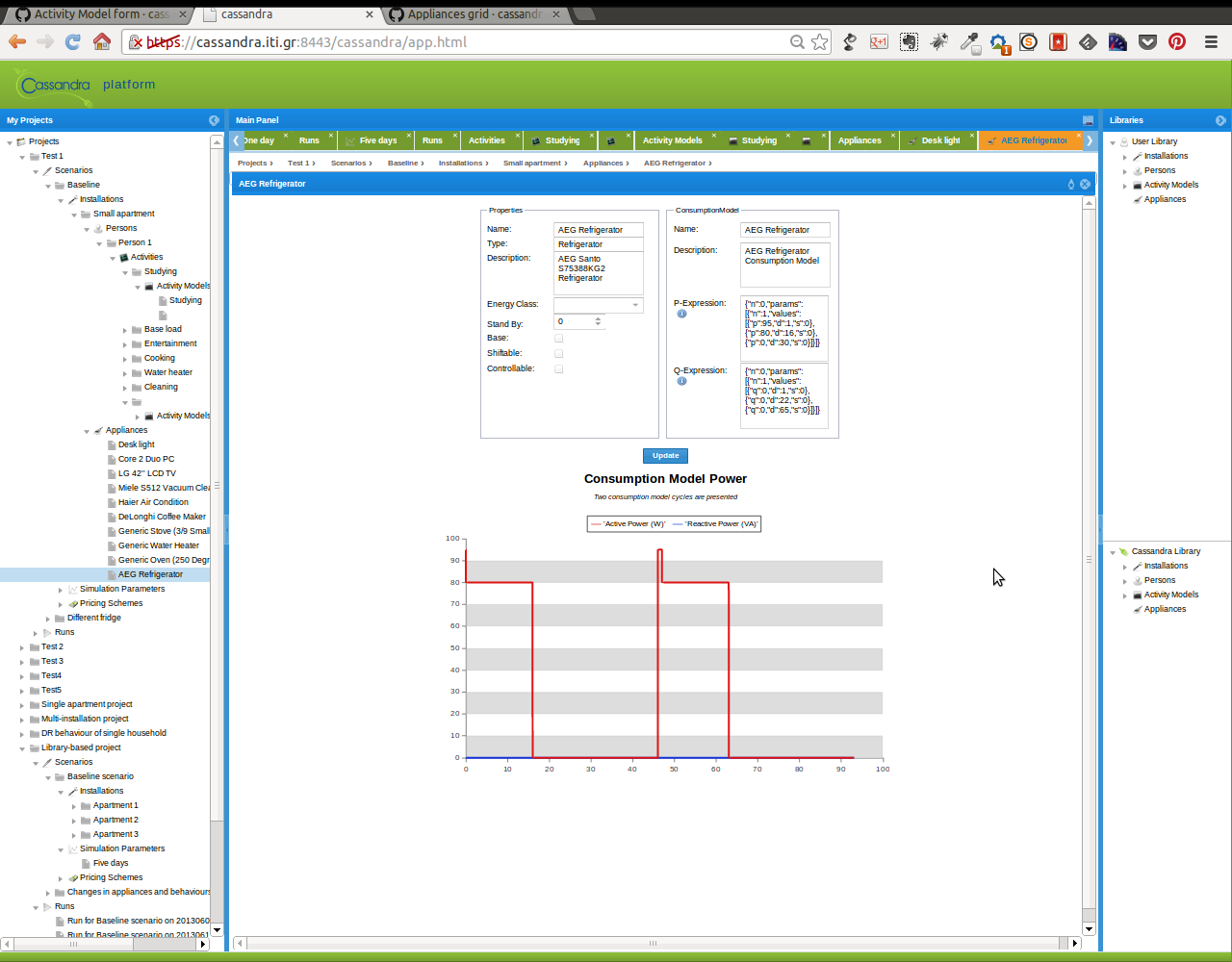Increase Stand By spinner value
The width and height of the screenshot is (1232, 962).
click(598, 318)
